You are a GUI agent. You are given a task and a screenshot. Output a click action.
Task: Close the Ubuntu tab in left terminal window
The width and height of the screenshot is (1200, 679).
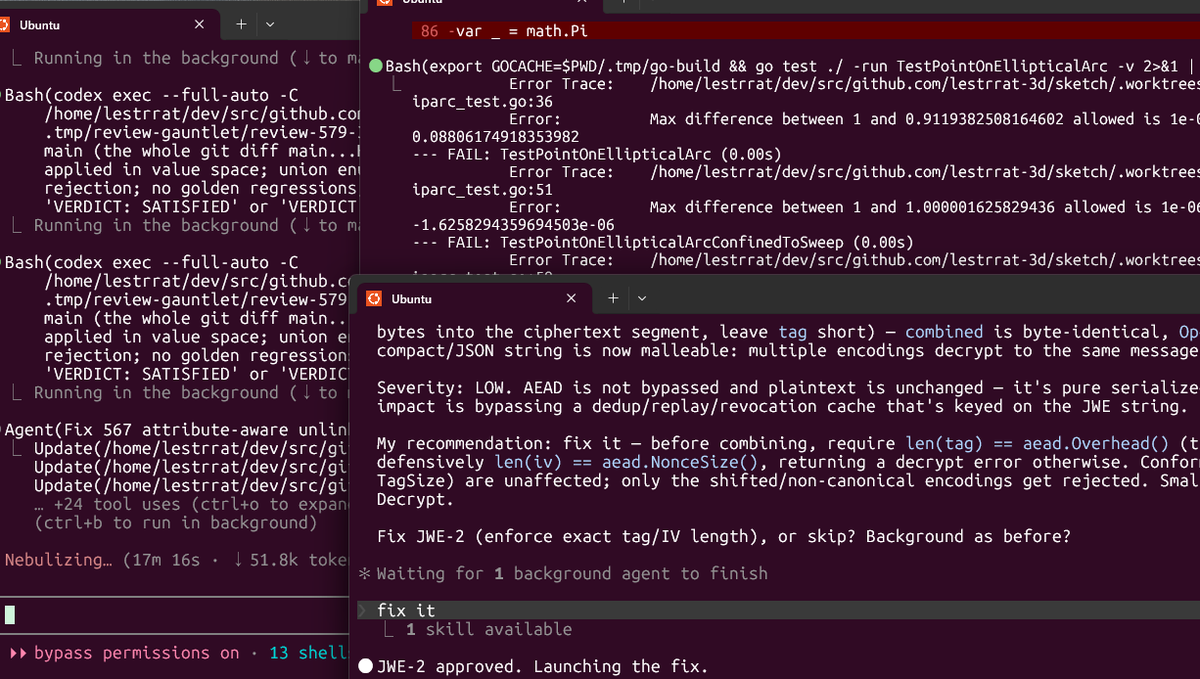[200, 24]
